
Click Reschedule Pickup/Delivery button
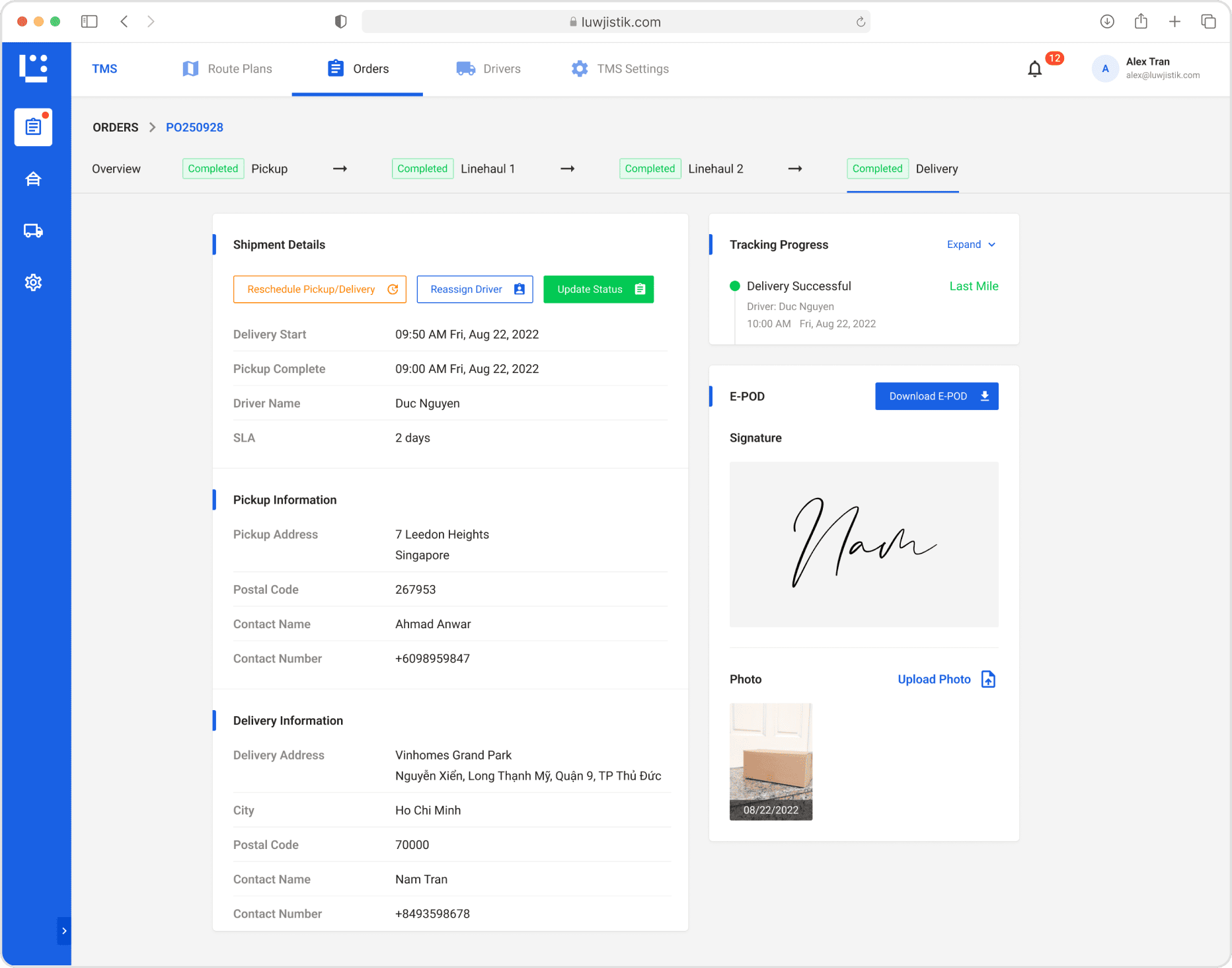pyautogui.click(x=319, y=290)
